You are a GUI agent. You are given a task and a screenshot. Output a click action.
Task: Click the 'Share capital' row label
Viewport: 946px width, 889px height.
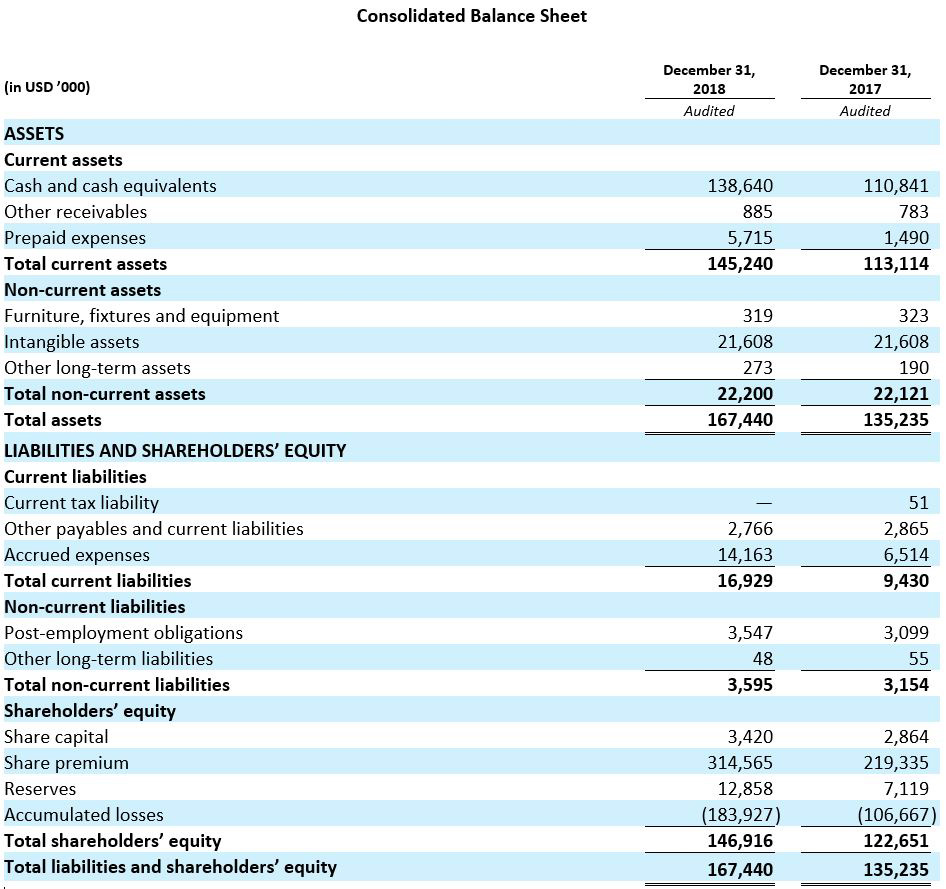coord(56,737)
